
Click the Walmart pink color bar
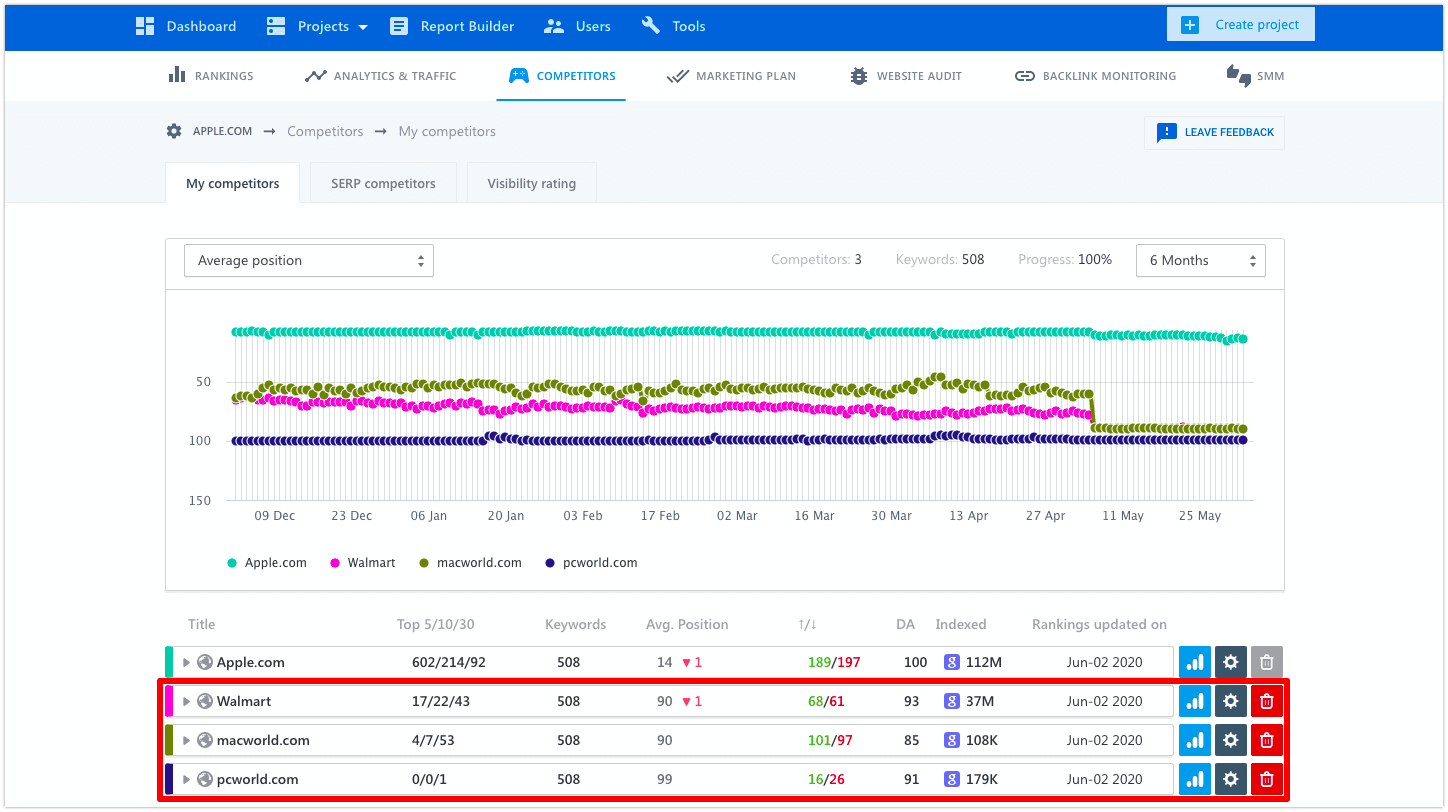169,701
